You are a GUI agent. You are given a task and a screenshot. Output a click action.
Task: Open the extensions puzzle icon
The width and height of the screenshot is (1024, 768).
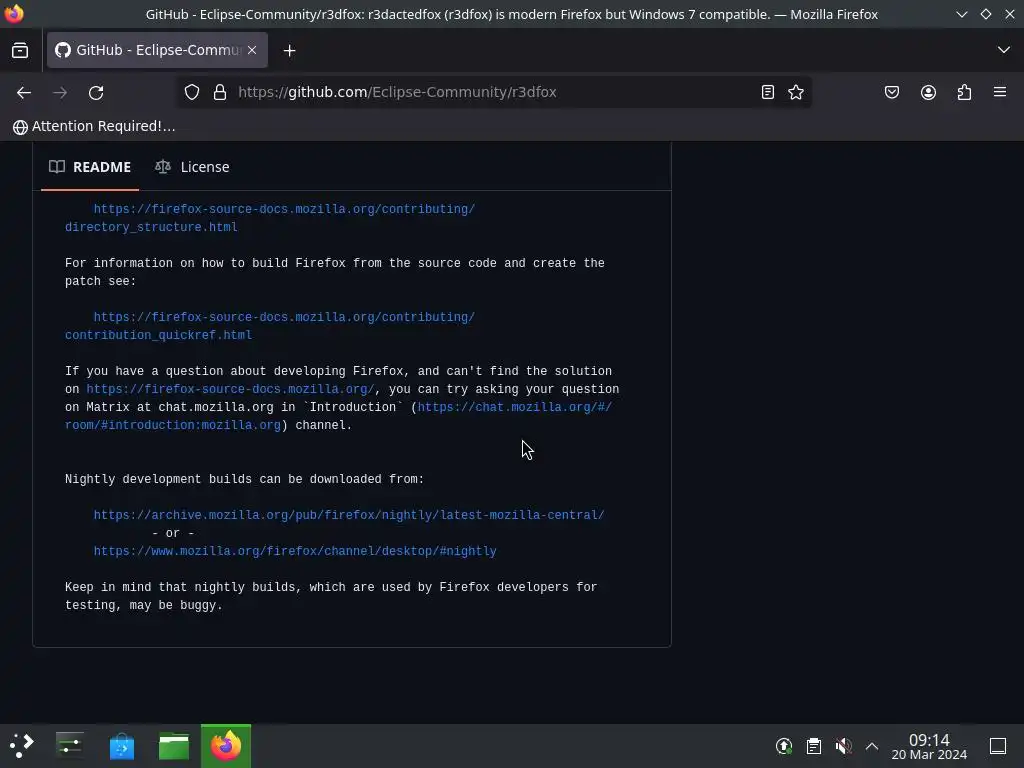(964, 92)
